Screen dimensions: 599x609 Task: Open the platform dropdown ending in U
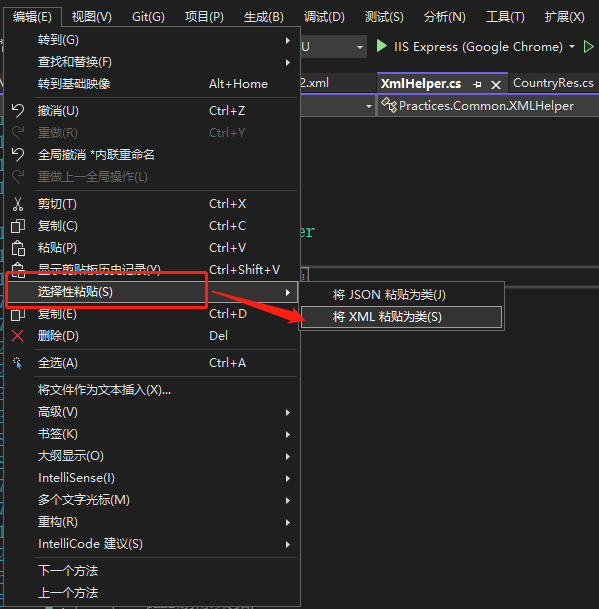333,47
